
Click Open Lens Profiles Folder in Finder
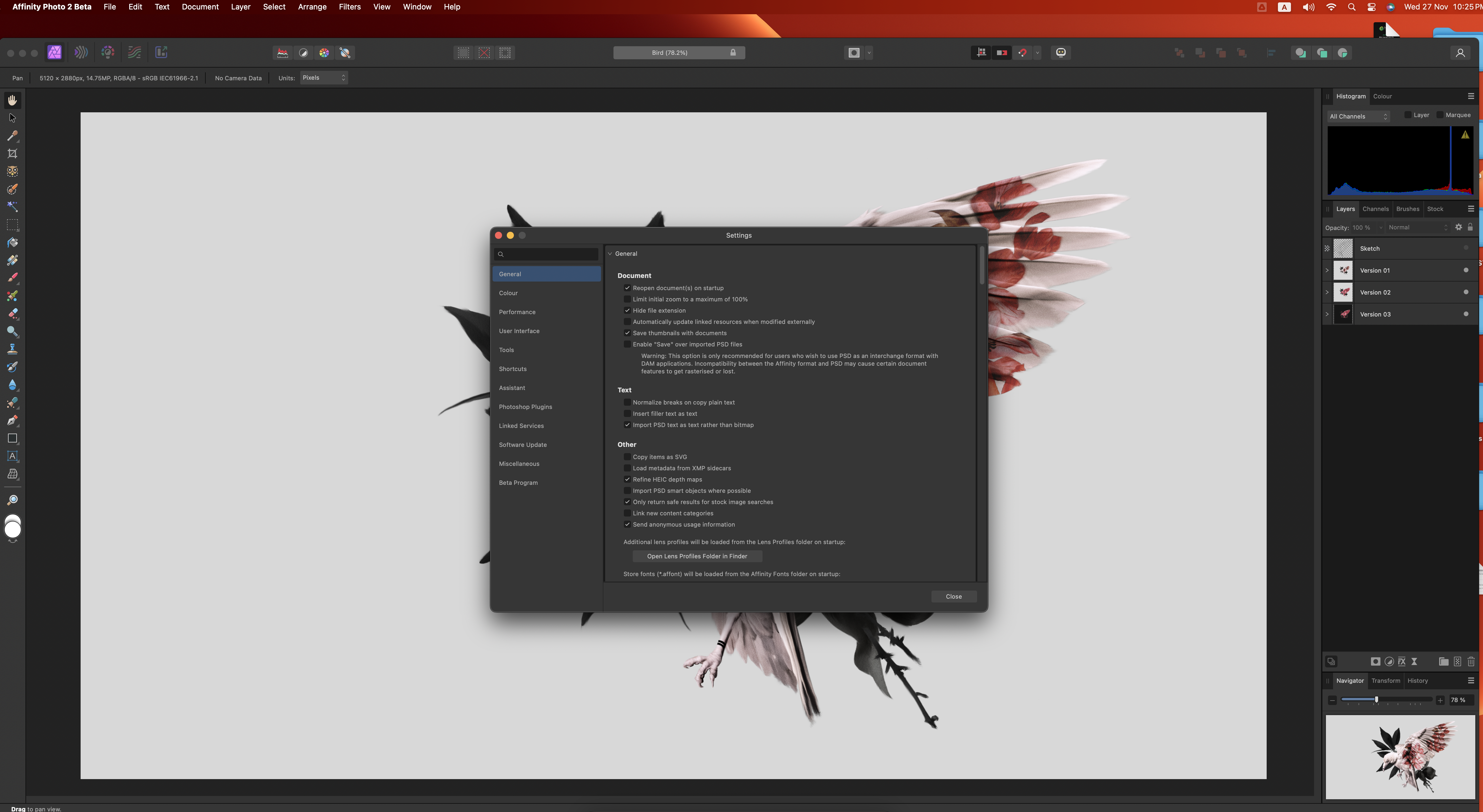tap(696, 557)
